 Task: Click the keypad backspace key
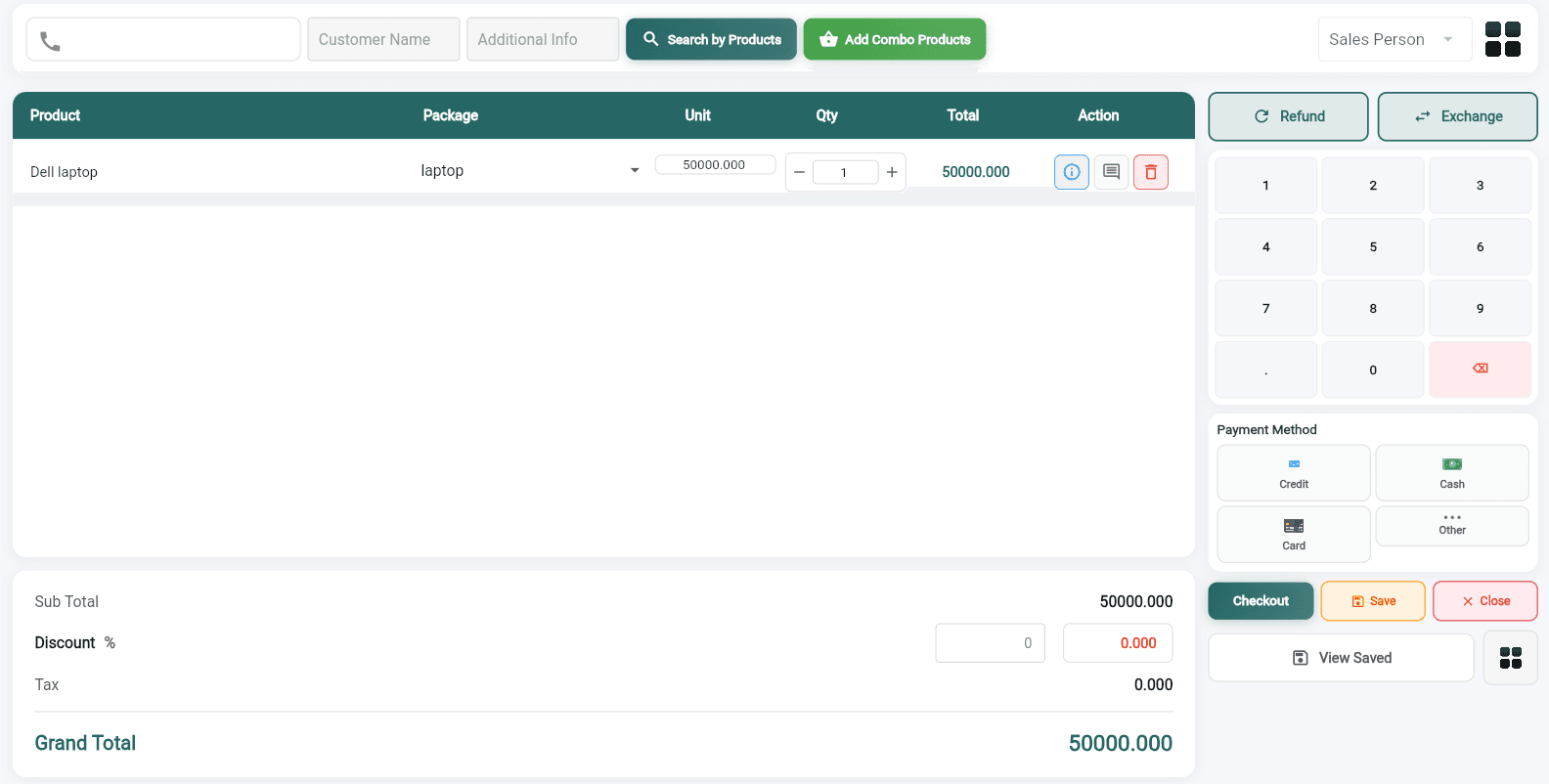coord(1480,370)
